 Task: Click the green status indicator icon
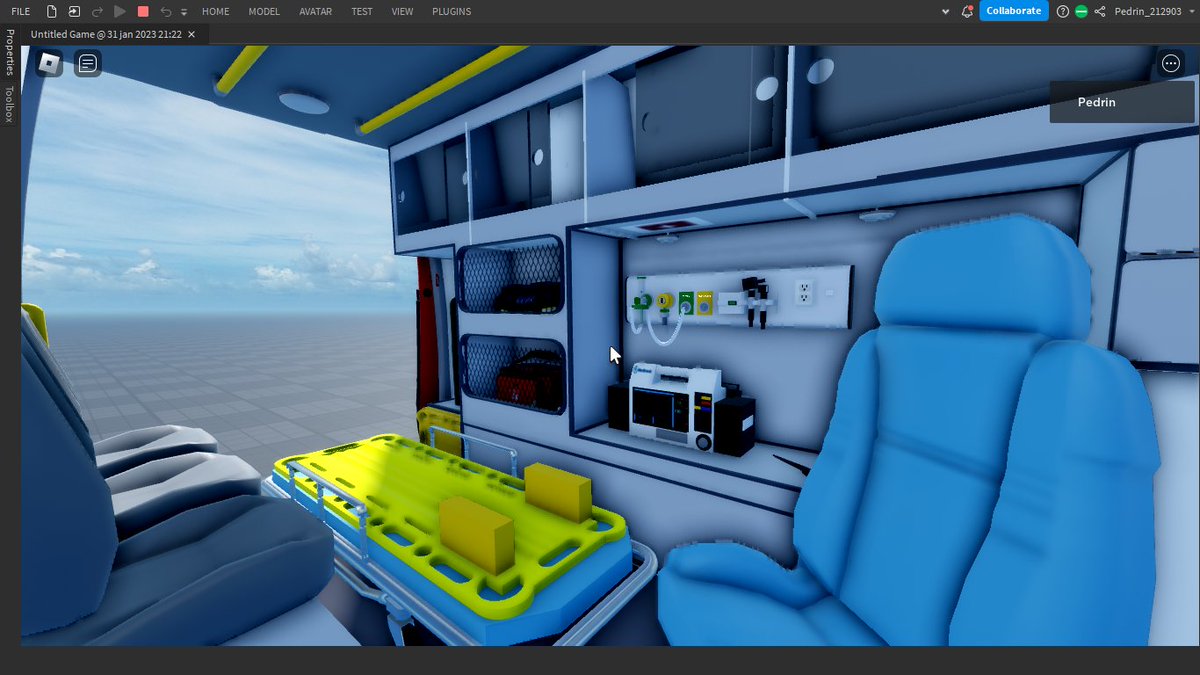coord(1081,11)
